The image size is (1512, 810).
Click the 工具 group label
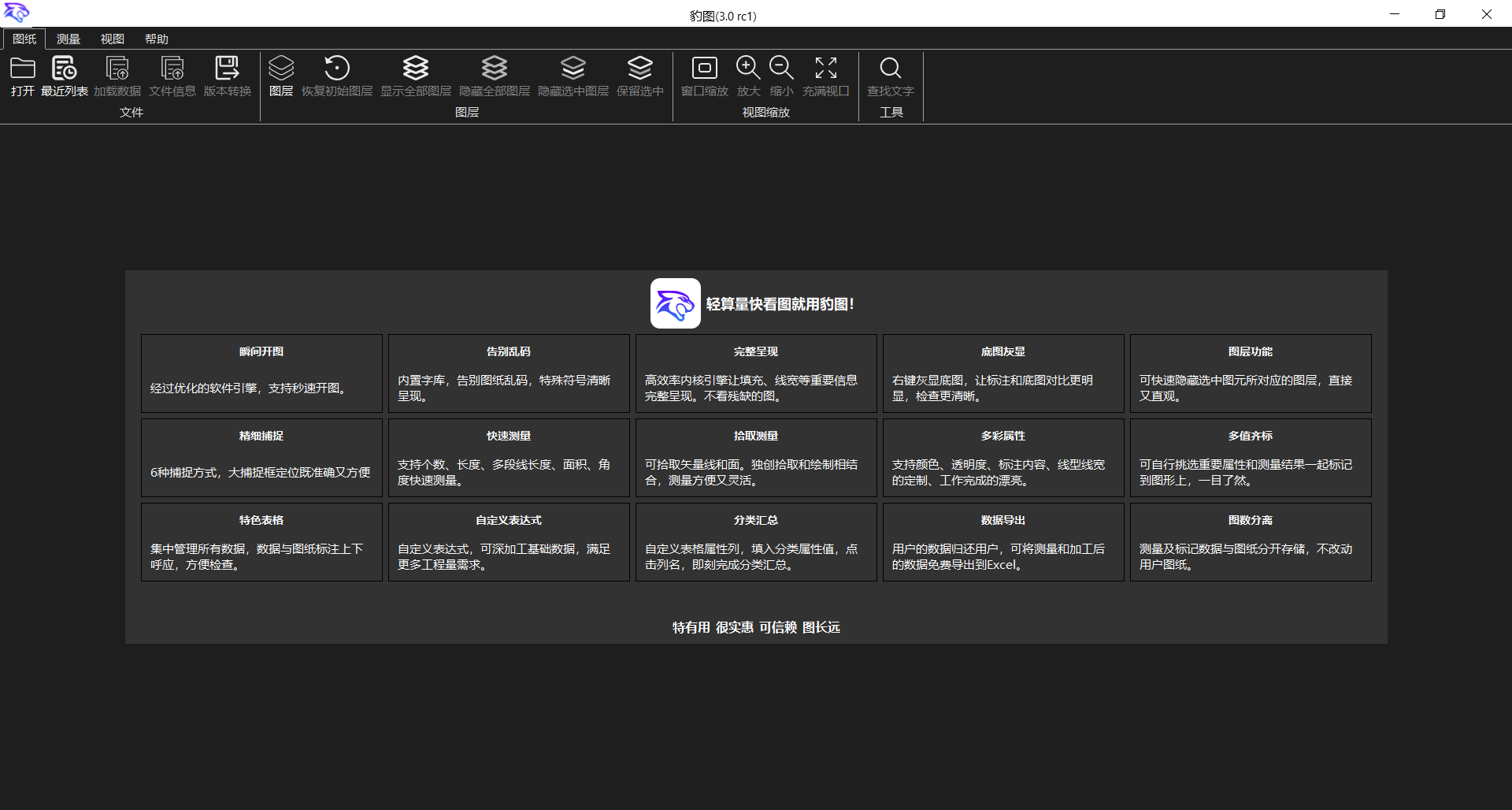tap(891, 113)
